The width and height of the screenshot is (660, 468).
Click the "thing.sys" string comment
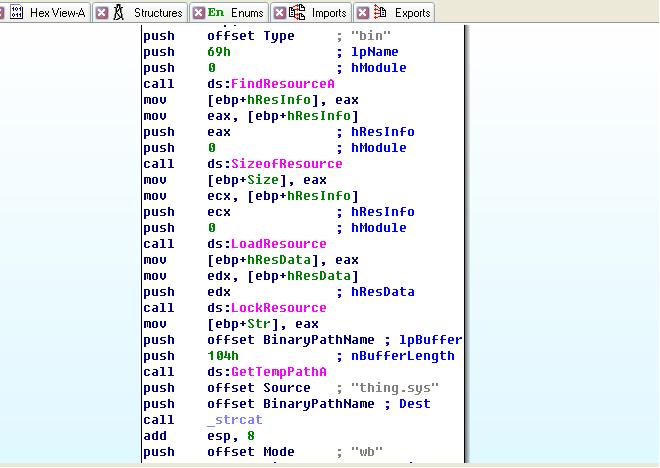394,388
